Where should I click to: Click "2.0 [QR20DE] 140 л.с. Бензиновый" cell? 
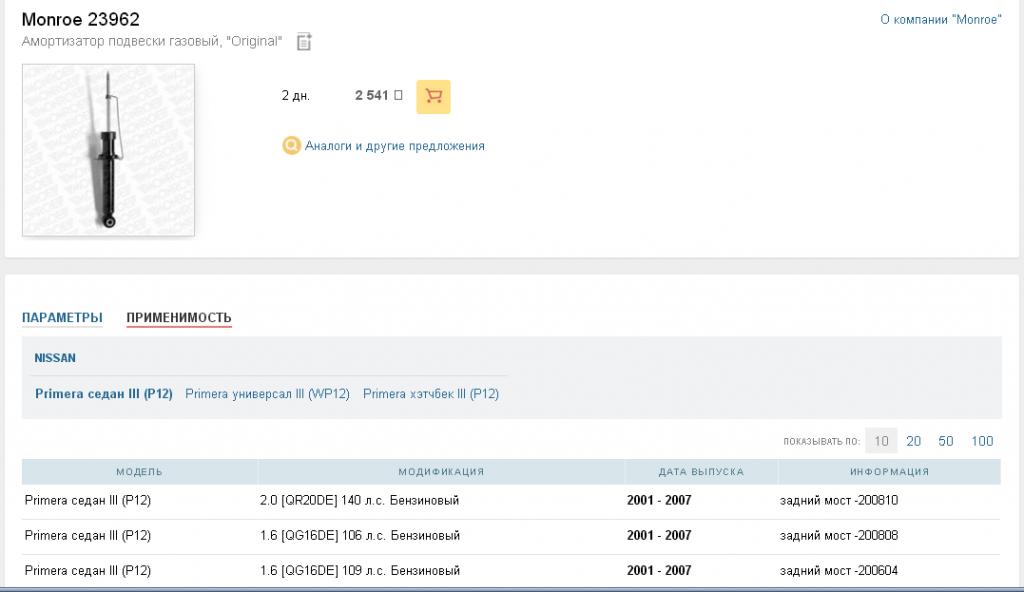[x=359, y=501]
